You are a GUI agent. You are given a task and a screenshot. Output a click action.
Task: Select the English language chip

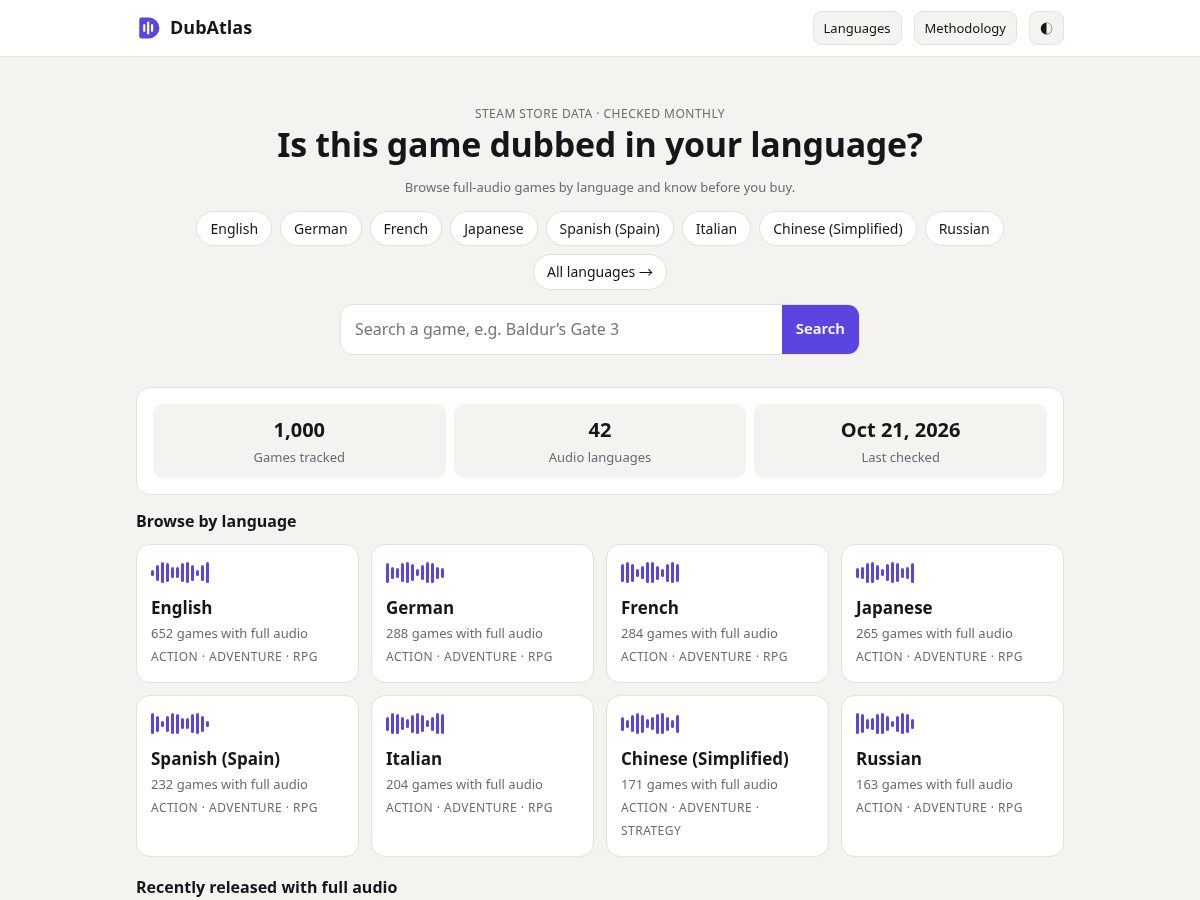tap(234, 229)
